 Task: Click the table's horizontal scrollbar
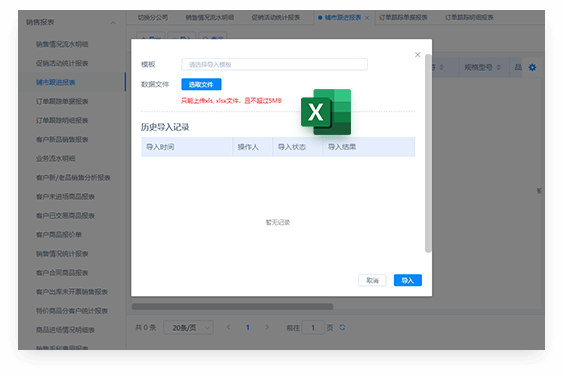[232, 307]
